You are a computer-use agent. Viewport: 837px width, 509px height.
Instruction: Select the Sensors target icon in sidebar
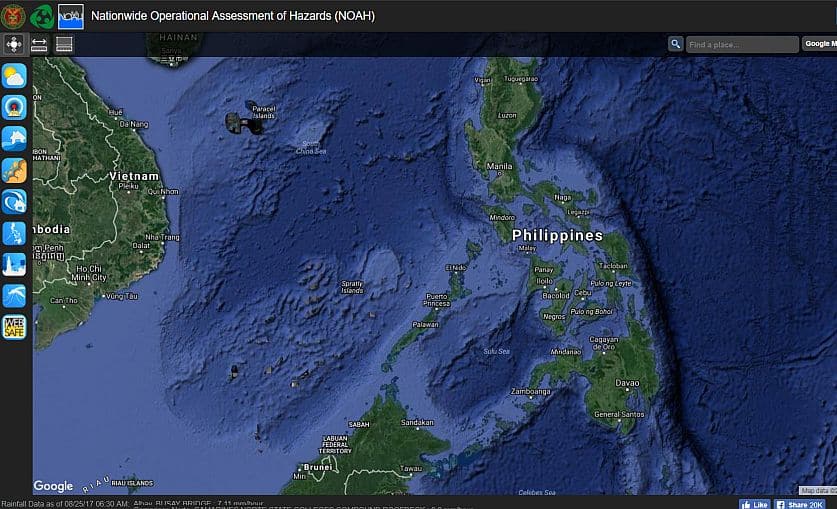(14, 108)
